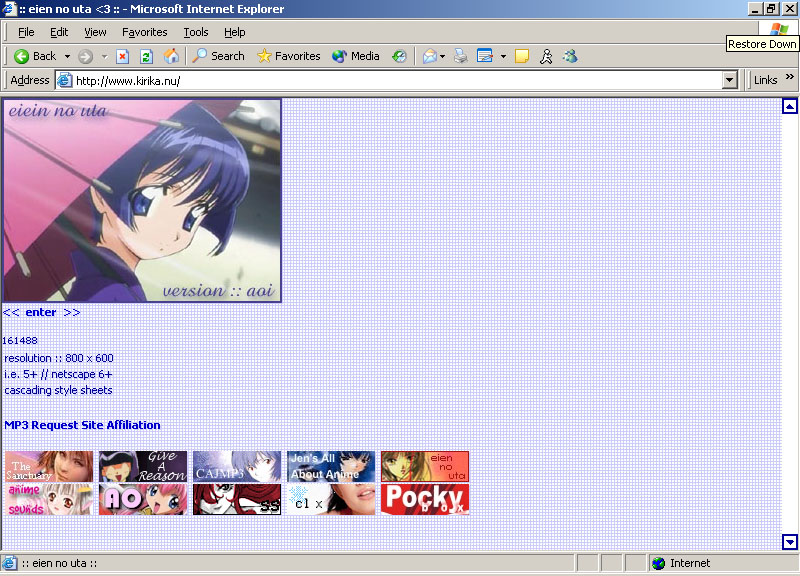800x576 pixels.
Task: Click the MP3 Request Site Affiliation link
Action: [x=82, y=425]
